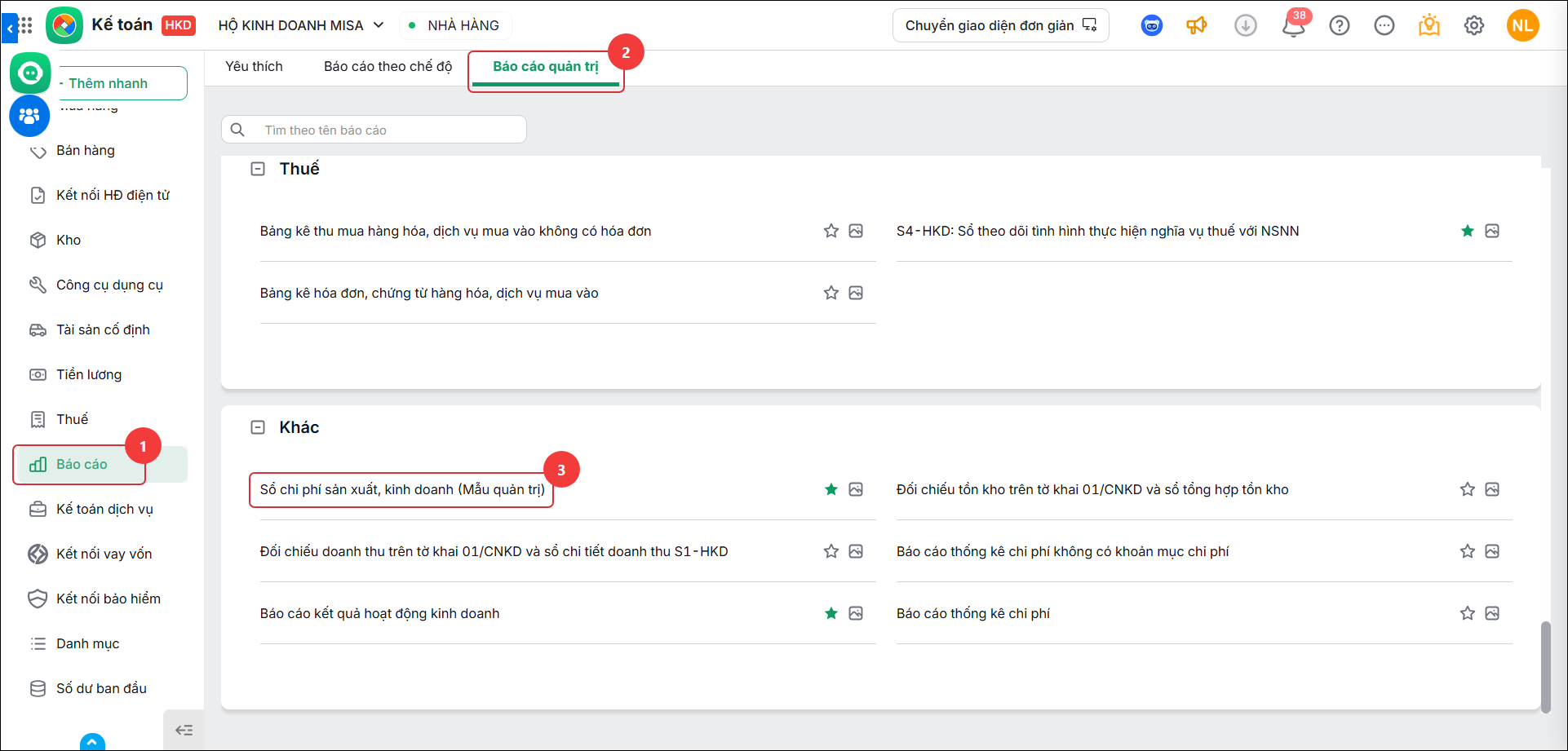Click the help question mark icon
The width and height of the screenshot is (1568, 751).
point(1340,26)
